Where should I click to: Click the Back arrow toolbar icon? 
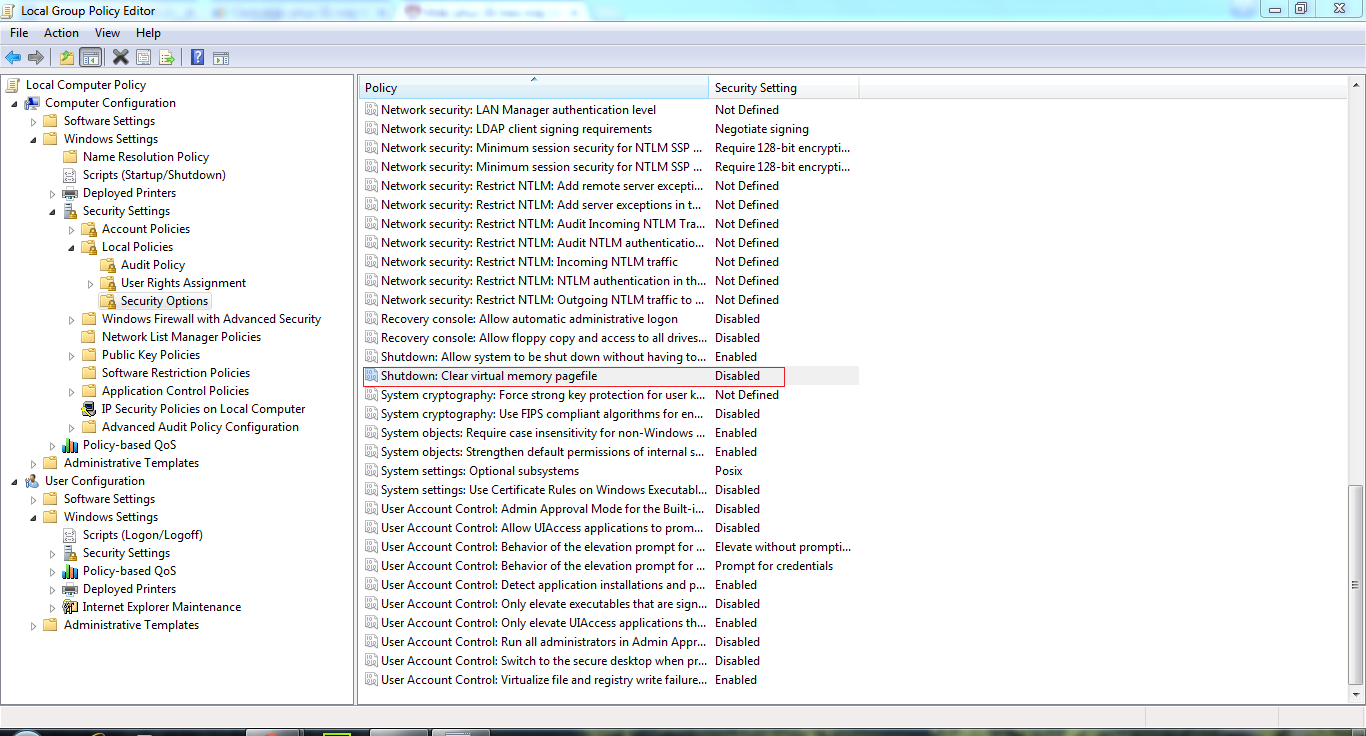[13, 57]
